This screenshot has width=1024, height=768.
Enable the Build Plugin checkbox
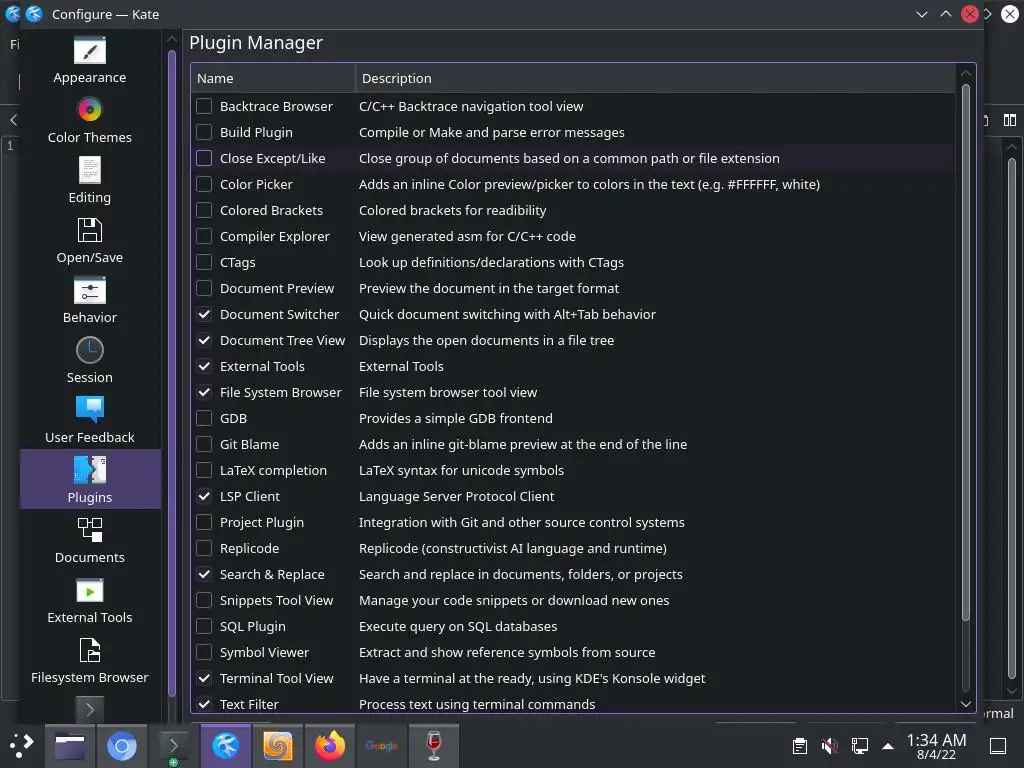[204, 132]
